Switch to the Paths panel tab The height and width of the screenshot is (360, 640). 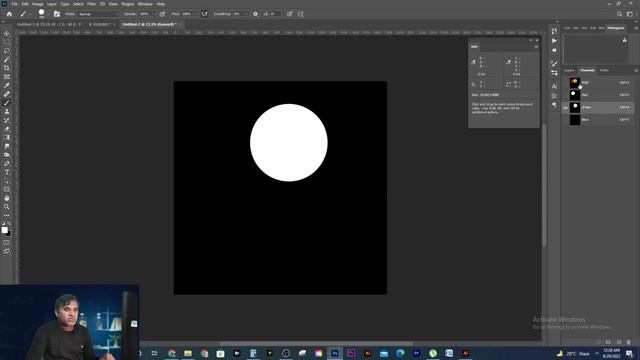[604, 70]
